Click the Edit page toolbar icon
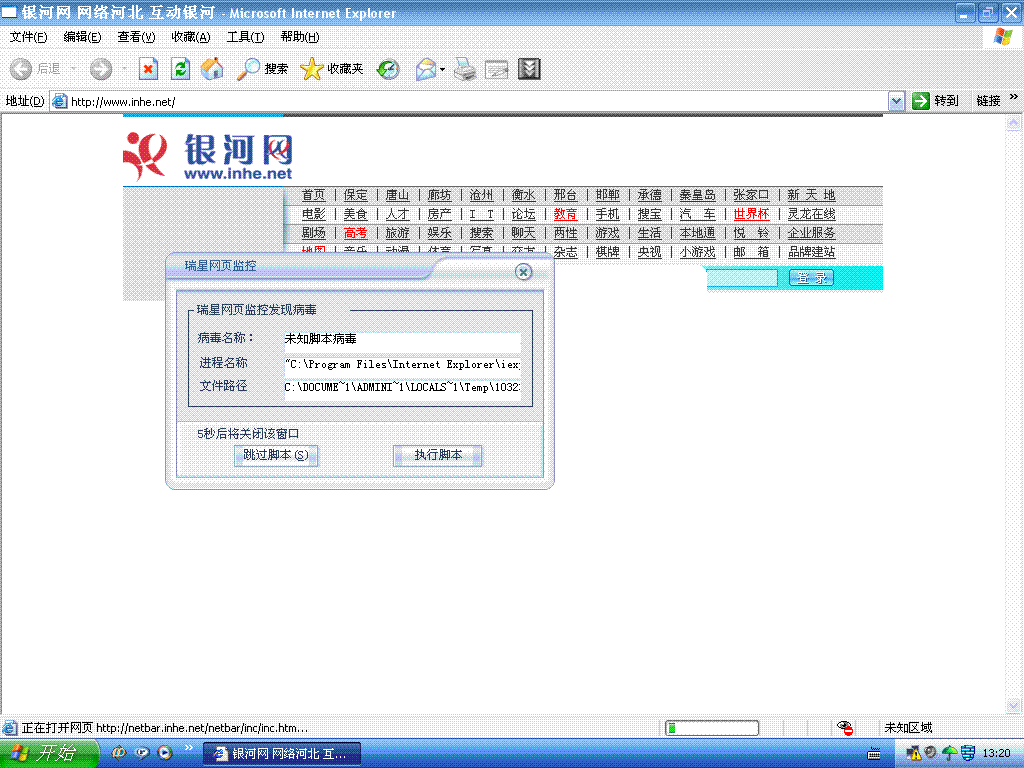Screen dimensions: 1024x768 pyautogui.click(x=496, y=69)
